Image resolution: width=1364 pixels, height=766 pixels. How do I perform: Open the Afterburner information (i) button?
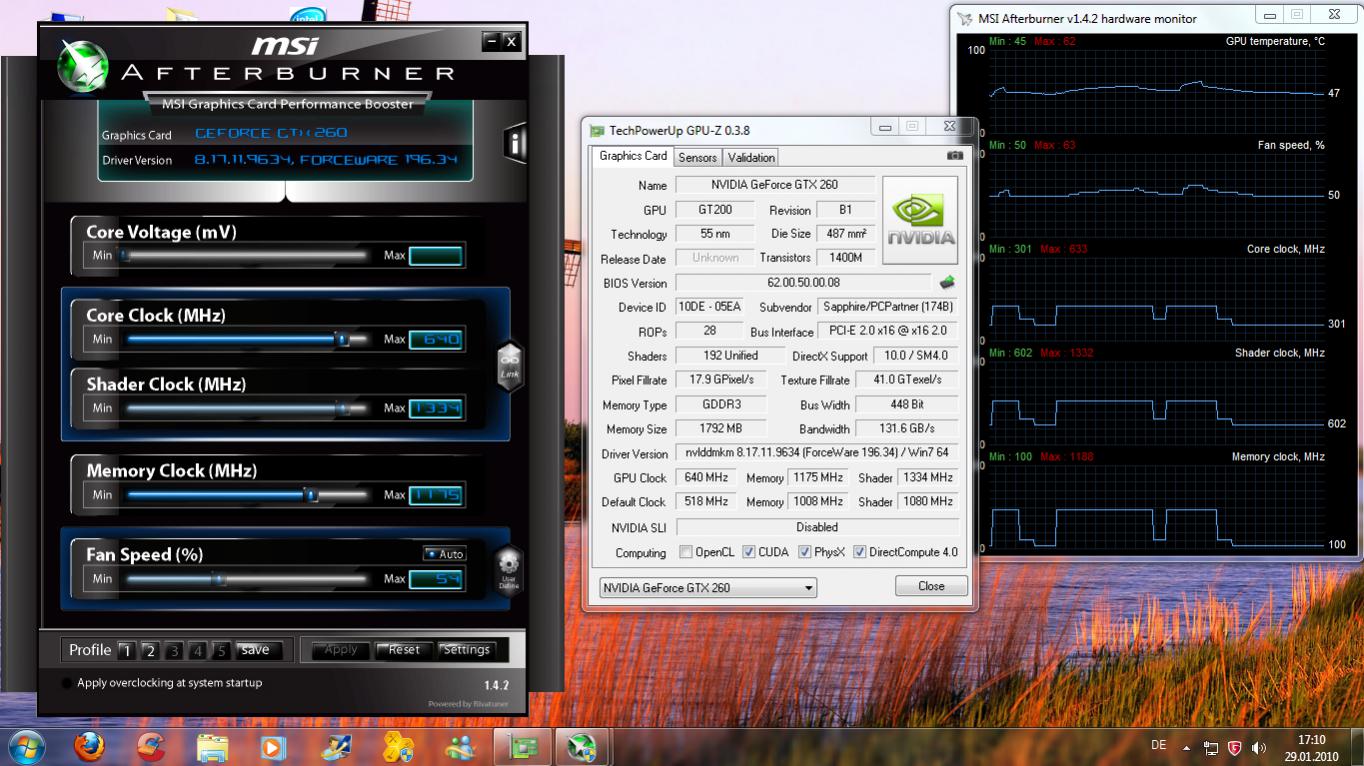tap(515, 143)
